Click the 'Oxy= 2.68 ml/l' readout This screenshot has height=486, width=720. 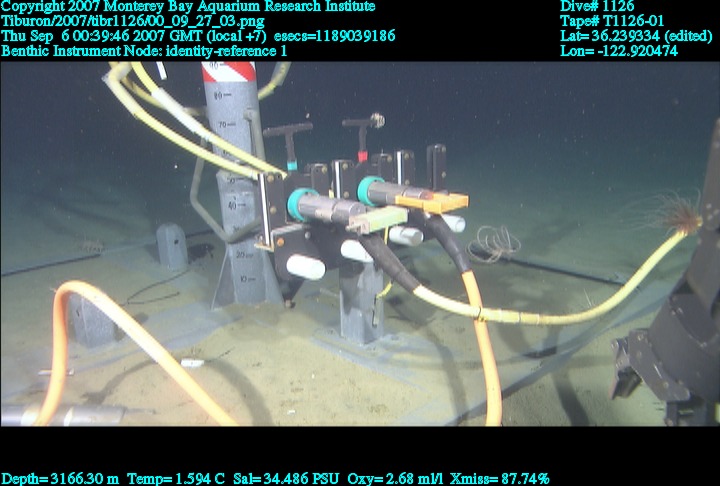395,479
